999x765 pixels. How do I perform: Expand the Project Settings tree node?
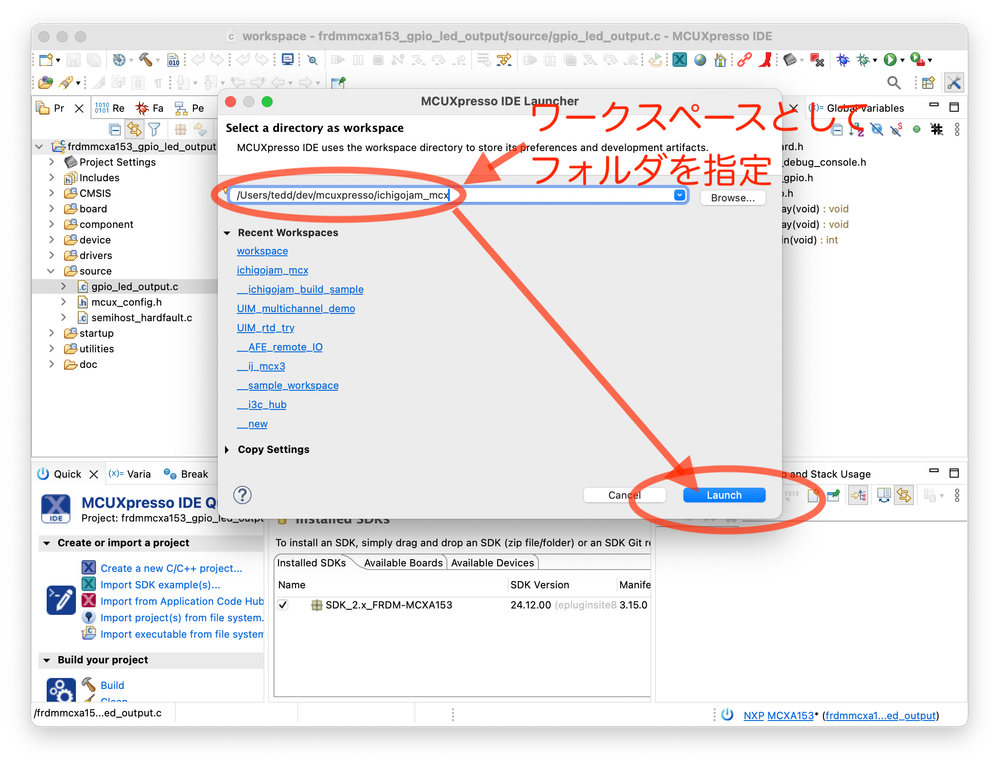tap(52, 162)
